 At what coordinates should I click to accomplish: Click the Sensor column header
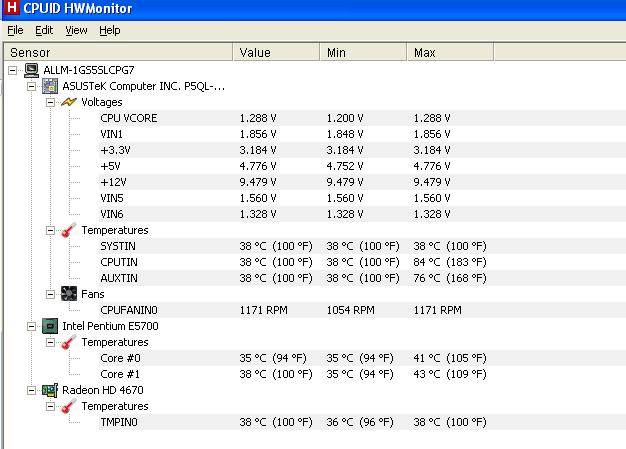(x=118, y=52)
